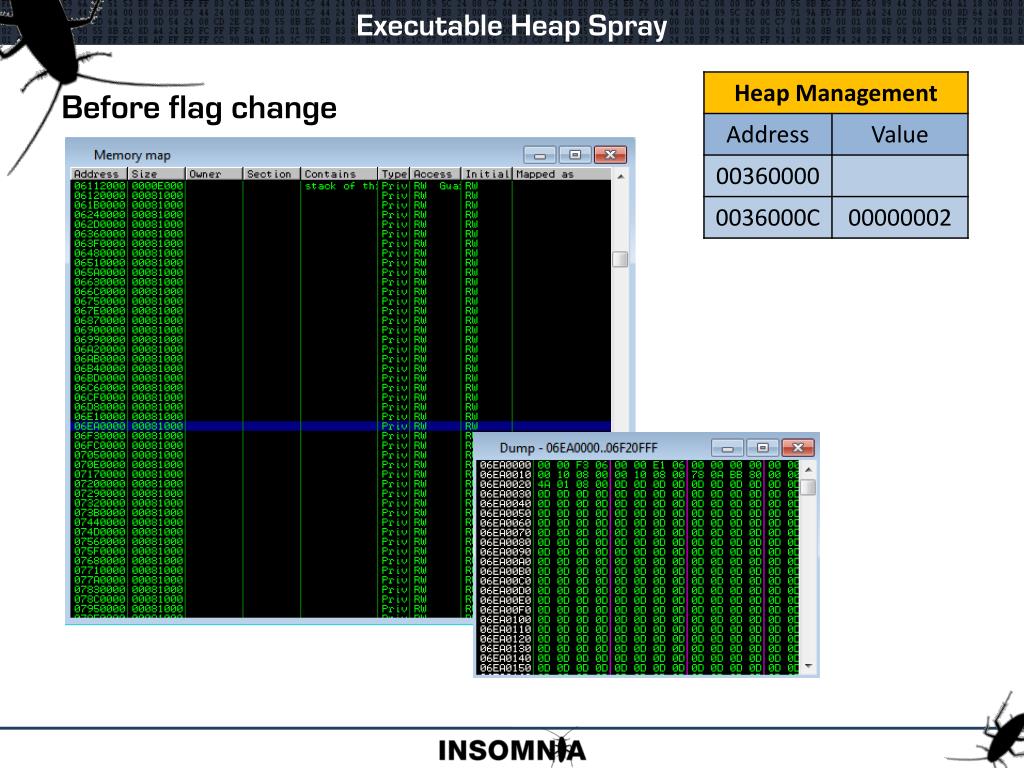Click Heap Management value 00000002
Viewport: 1024px width, 768px height.
(899, 217)
